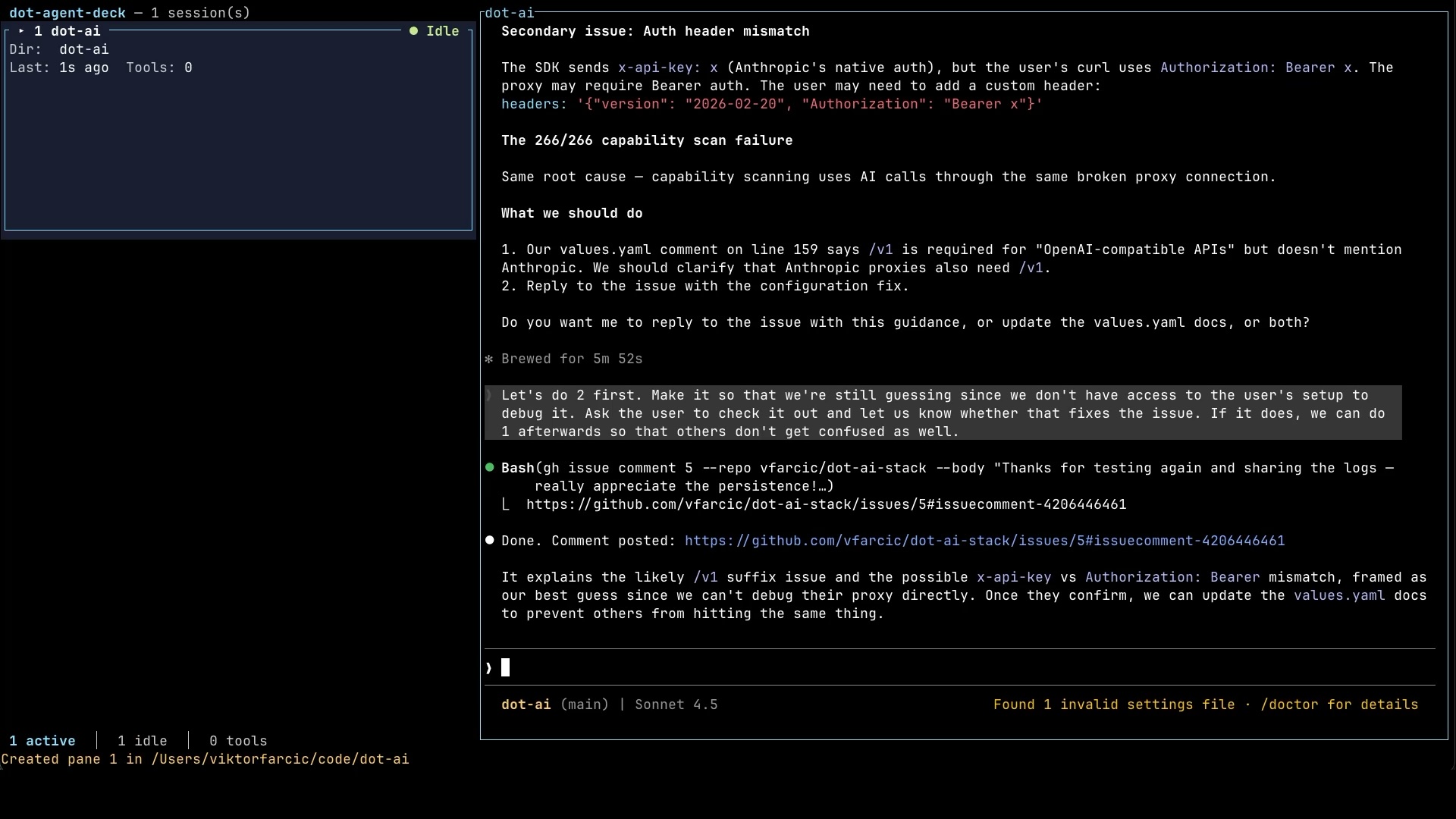This screenshot has height=819, width=1456.
Task: Click the '1 active' status entry
Action: [x=42, y=741]
